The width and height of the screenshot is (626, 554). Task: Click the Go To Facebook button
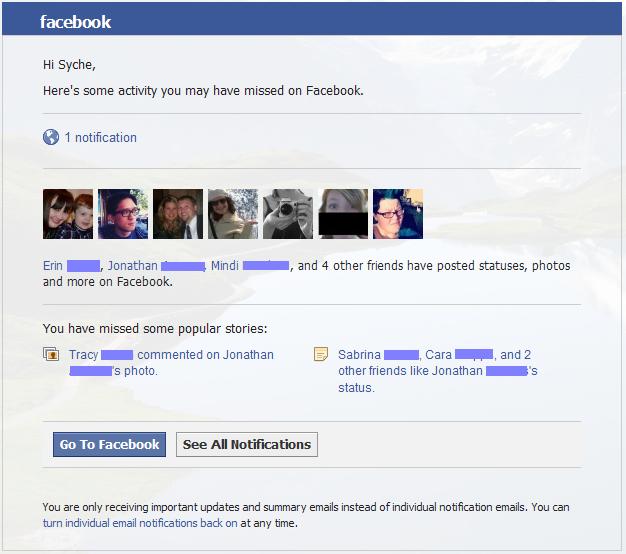click(109, 444)
